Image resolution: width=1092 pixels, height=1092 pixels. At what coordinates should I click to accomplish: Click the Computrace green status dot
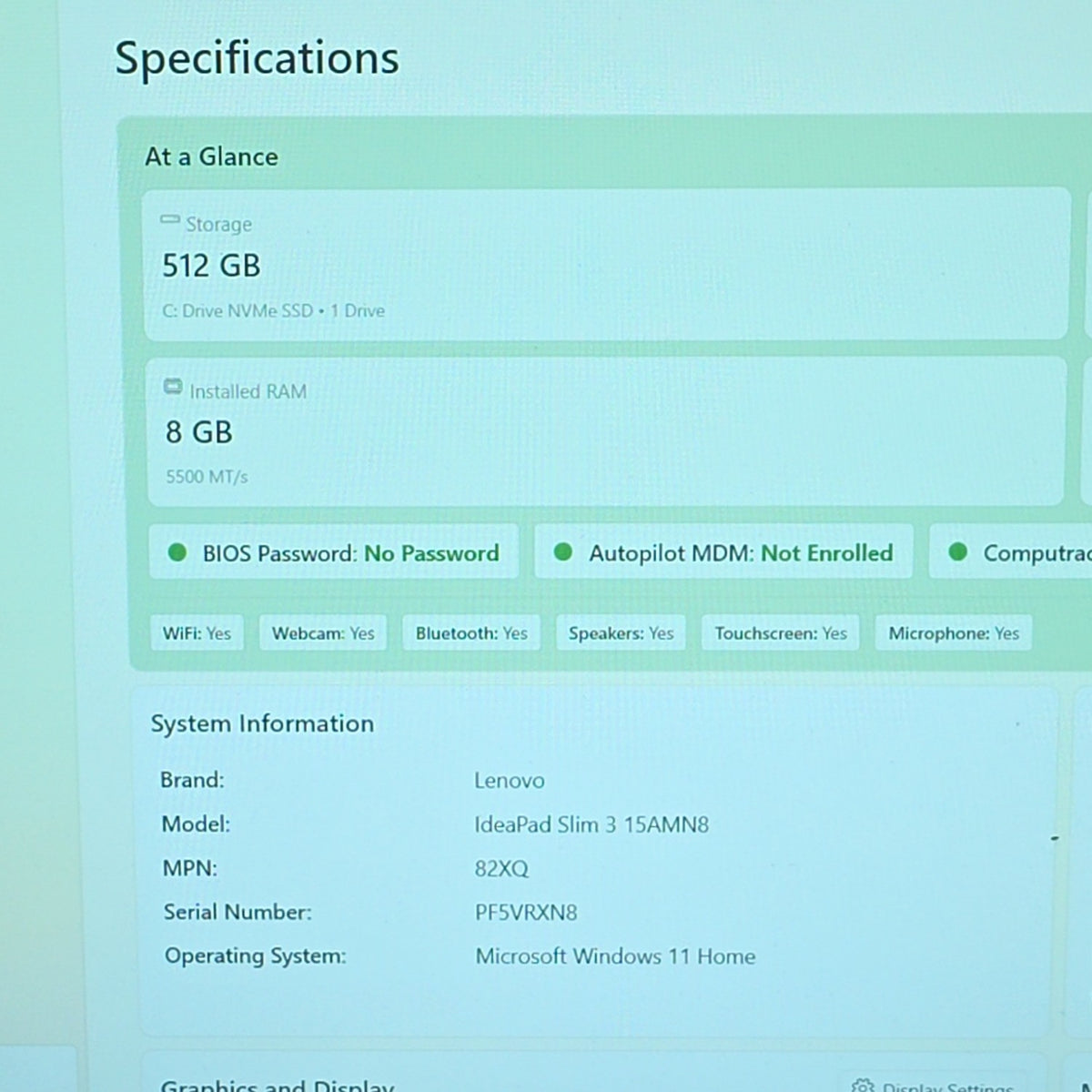pos(957,551)
